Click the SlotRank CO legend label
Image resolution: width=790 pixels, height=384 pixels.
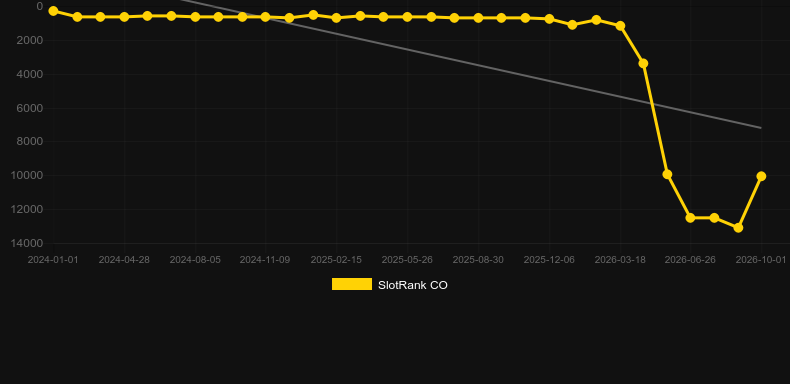coord(413,285)
